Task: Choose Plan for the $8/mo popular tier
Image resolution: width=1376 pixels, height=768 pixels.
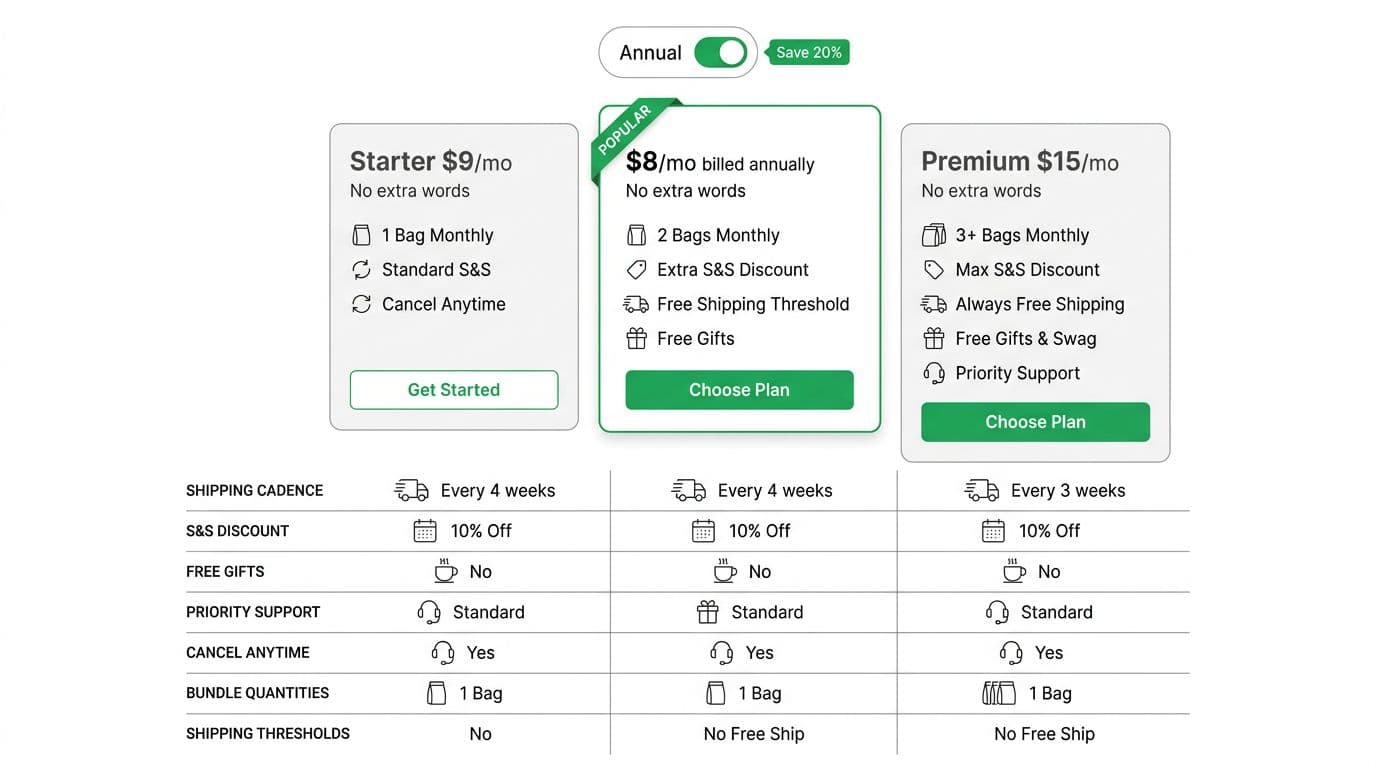Action: pos(739,389)
